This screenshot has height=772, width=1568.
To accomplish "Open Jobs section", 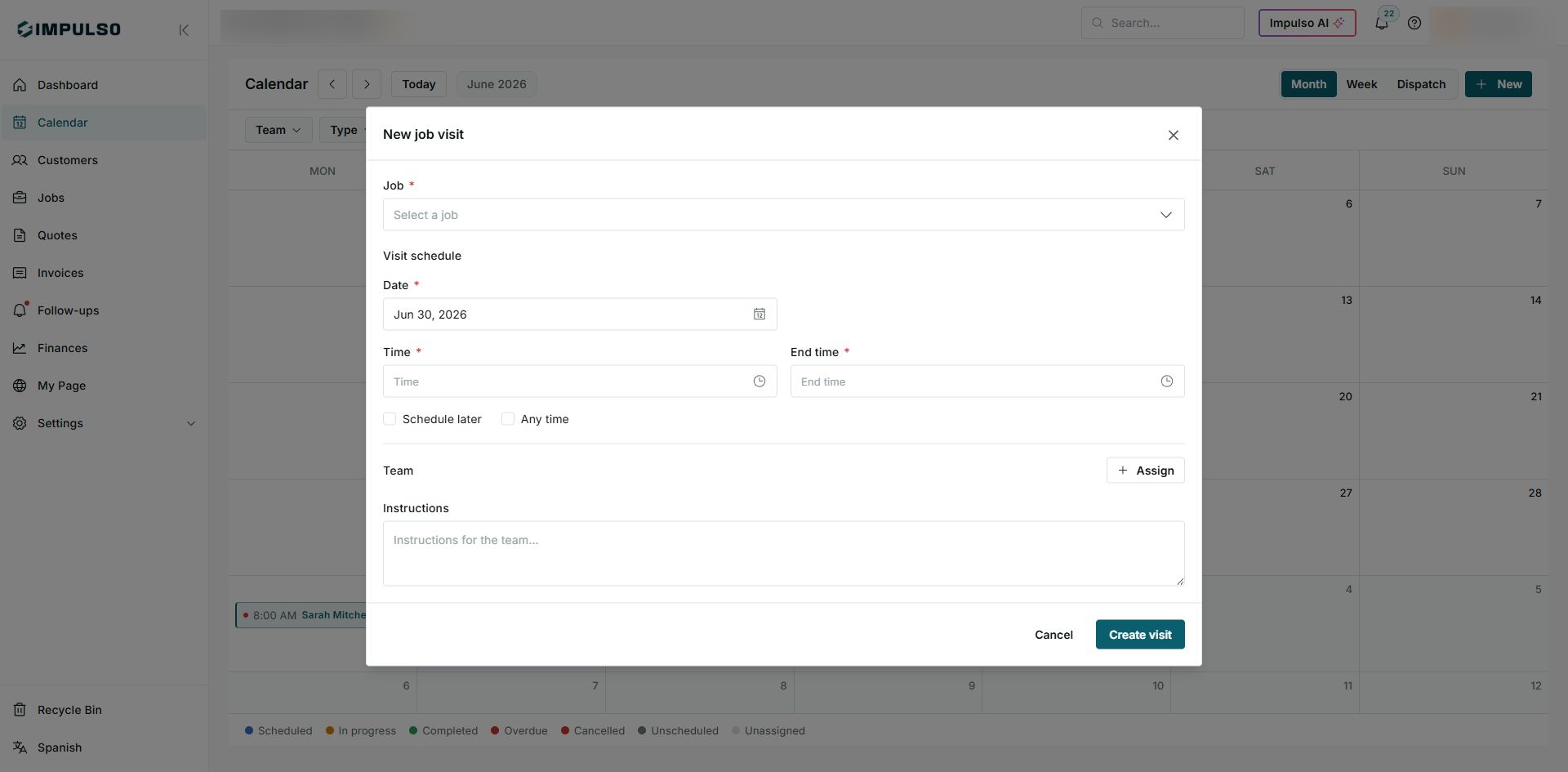I will (104, 198).
